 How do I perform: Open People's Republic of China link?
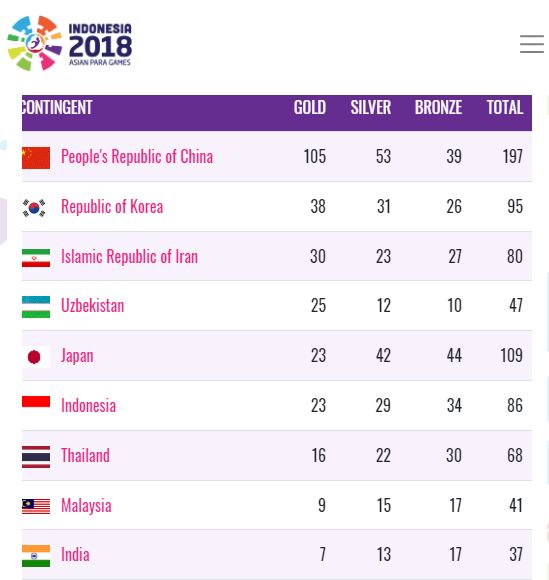click(x=137, y=156)
